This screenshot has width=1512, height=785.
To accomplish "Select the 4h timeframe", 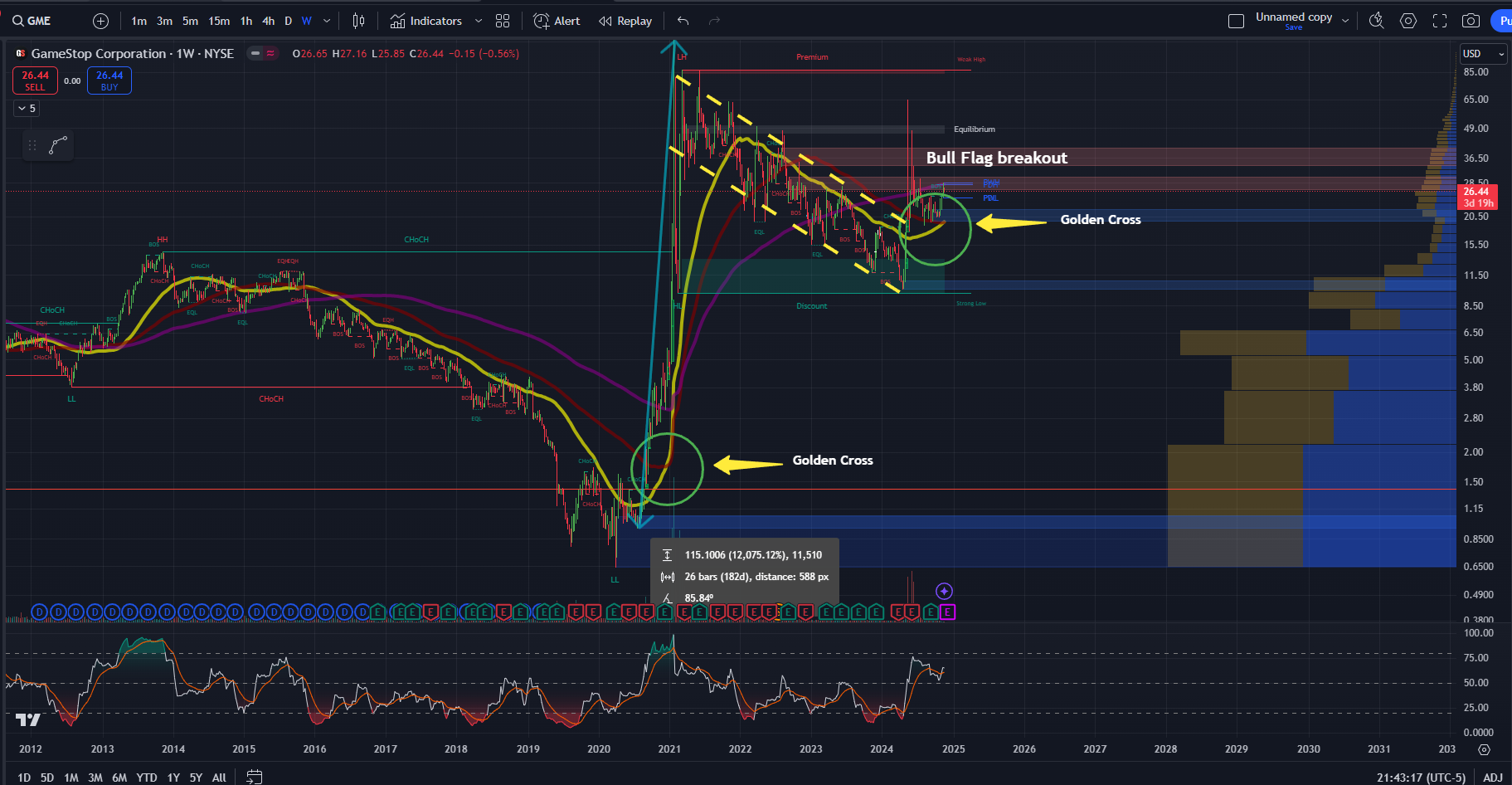I will click(x=268, y=21).
